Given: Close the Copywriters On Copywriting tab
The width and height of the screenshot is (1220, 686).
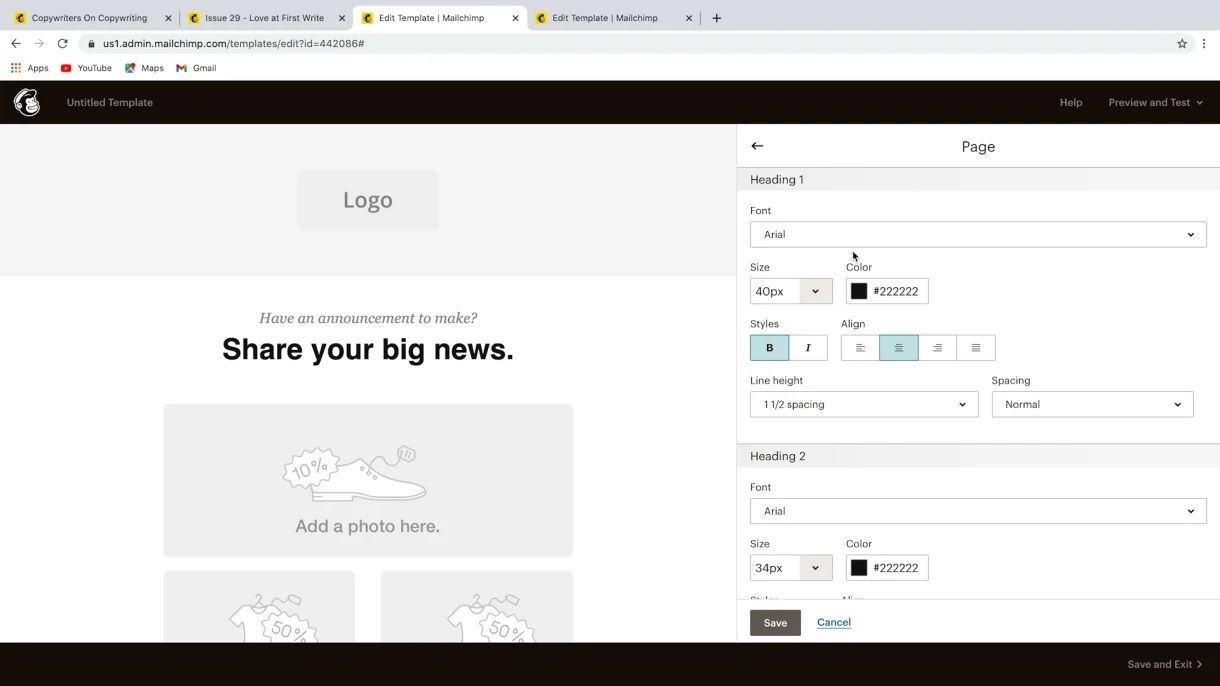Looking at the screenshot, I should (168, 18).
